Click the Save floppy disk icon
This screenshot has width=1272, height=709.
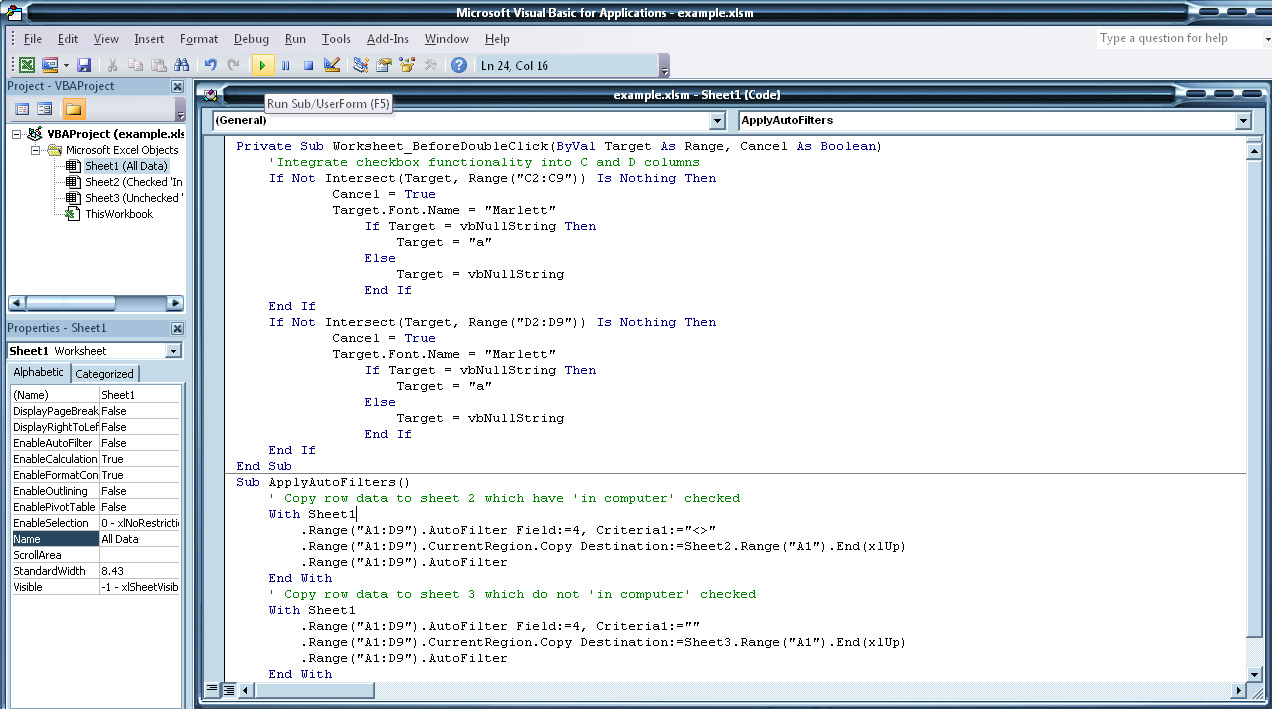(85, 65)
